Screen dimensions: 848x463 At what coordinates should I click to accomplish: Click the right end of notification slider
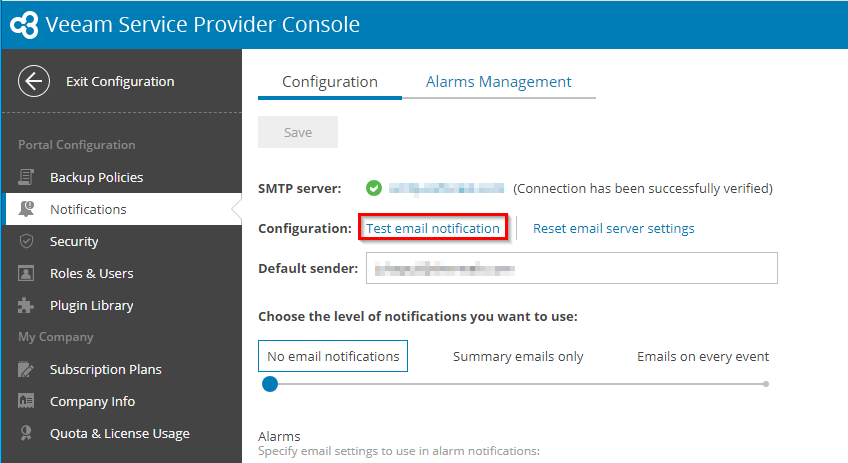click(766, 384)
